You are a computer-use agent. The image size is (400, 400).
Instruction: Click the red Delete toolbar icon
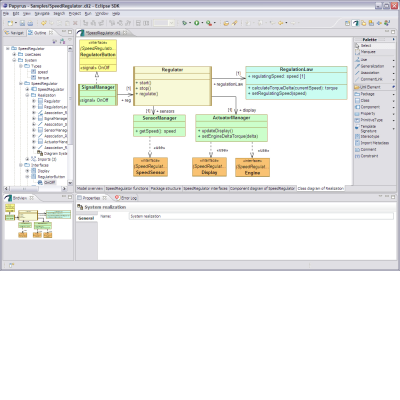pyautogui.click(x=75, y=23)
